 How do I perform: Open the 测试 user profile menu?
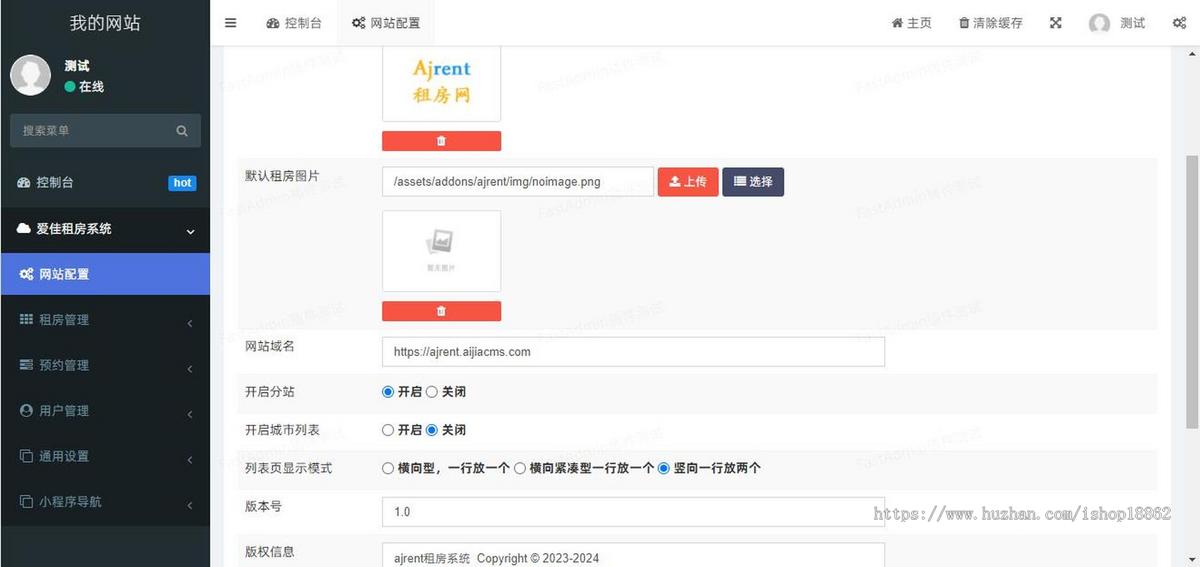click(1117, 23)
